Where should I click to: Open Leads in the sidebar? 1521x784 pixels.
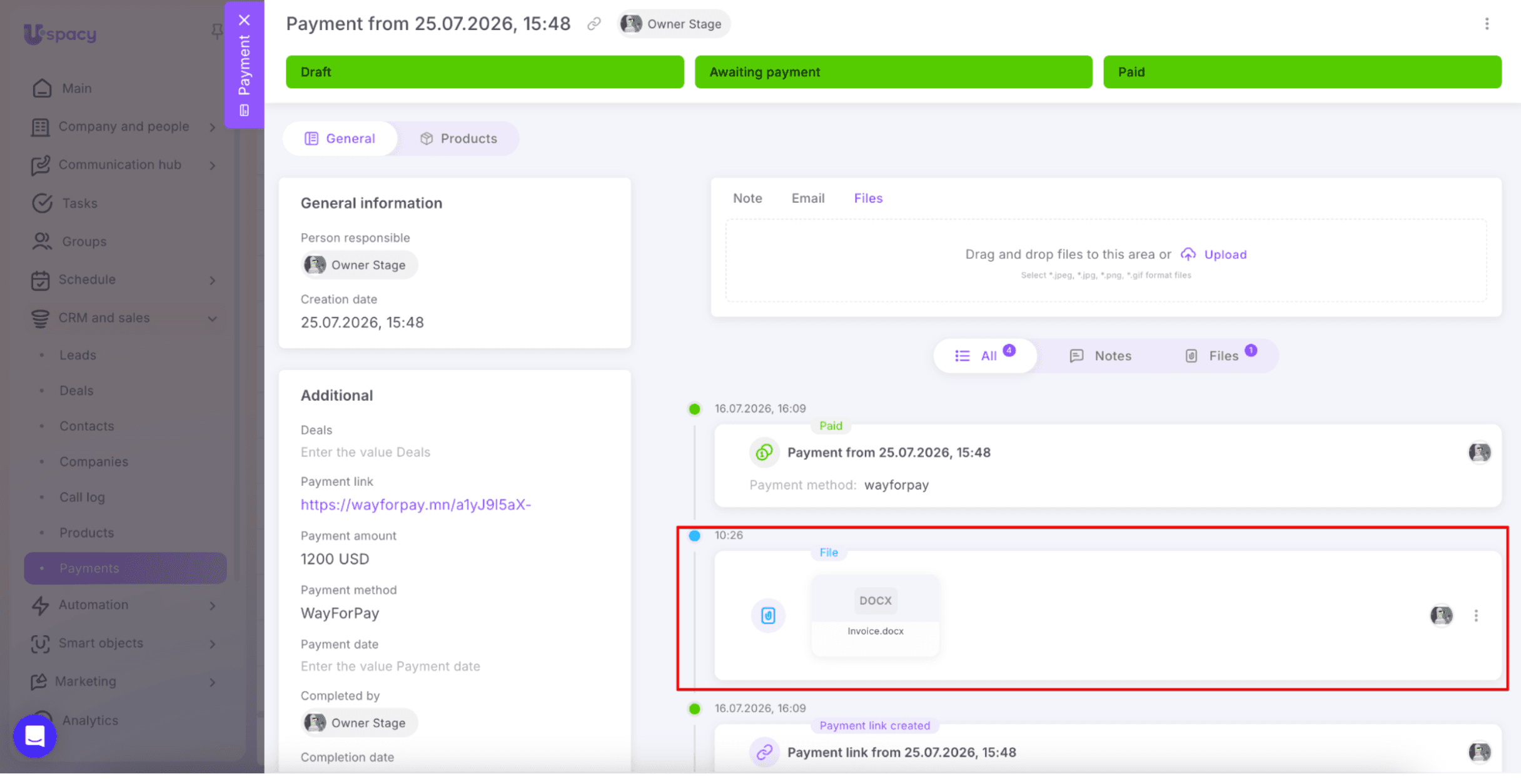[x=78, y=355]
